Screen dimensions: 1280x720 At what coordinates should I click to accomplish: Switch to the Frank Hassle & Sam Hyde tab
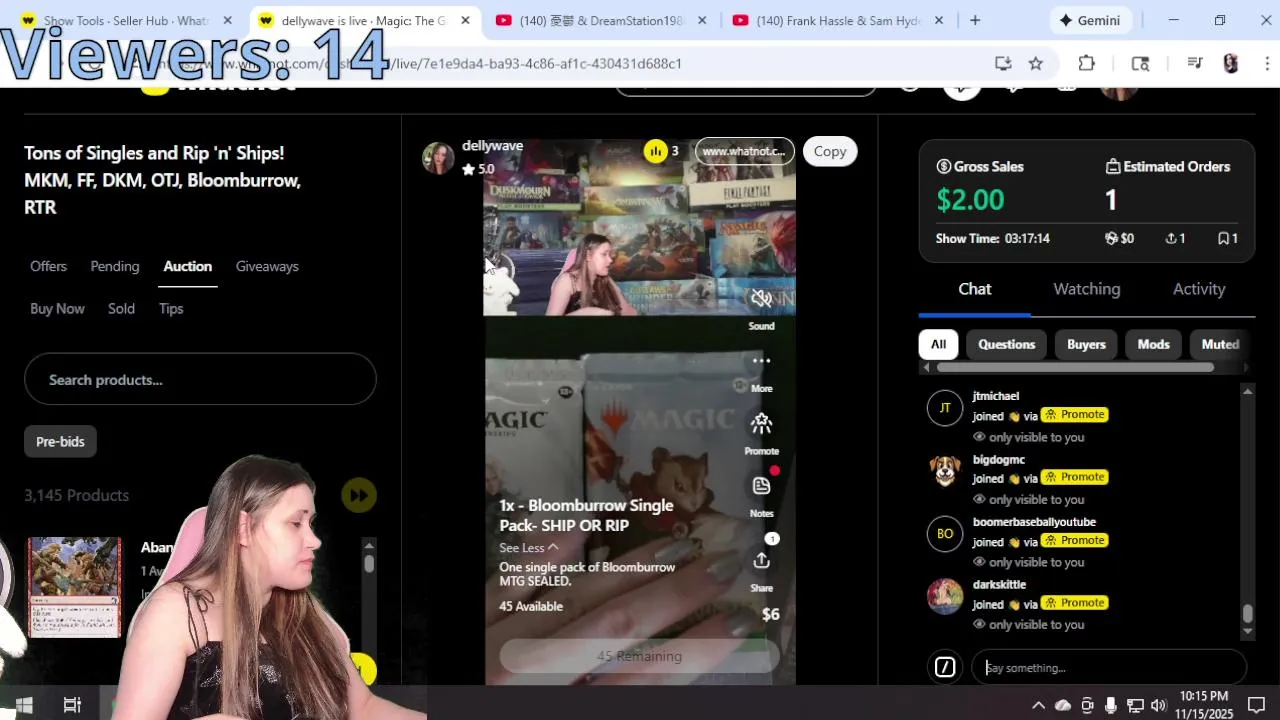pos(838,20)
